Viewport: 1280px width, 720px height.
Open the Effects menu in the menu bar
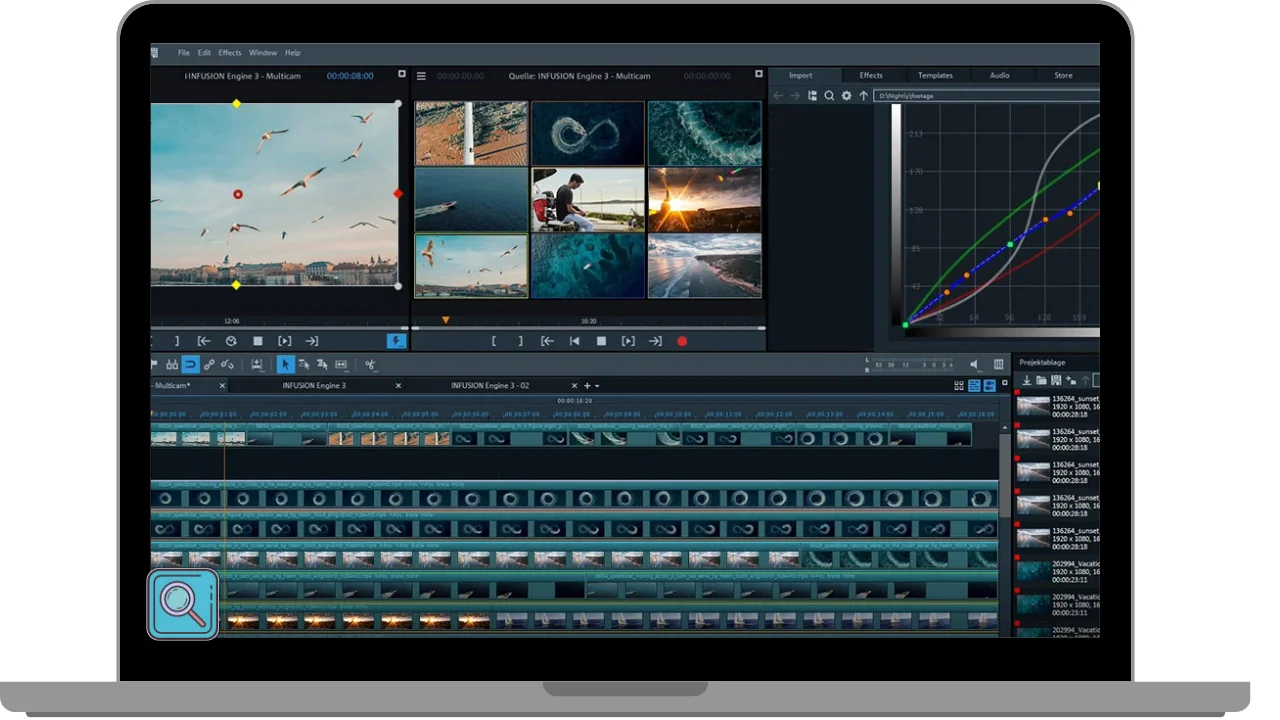[230, 53]
